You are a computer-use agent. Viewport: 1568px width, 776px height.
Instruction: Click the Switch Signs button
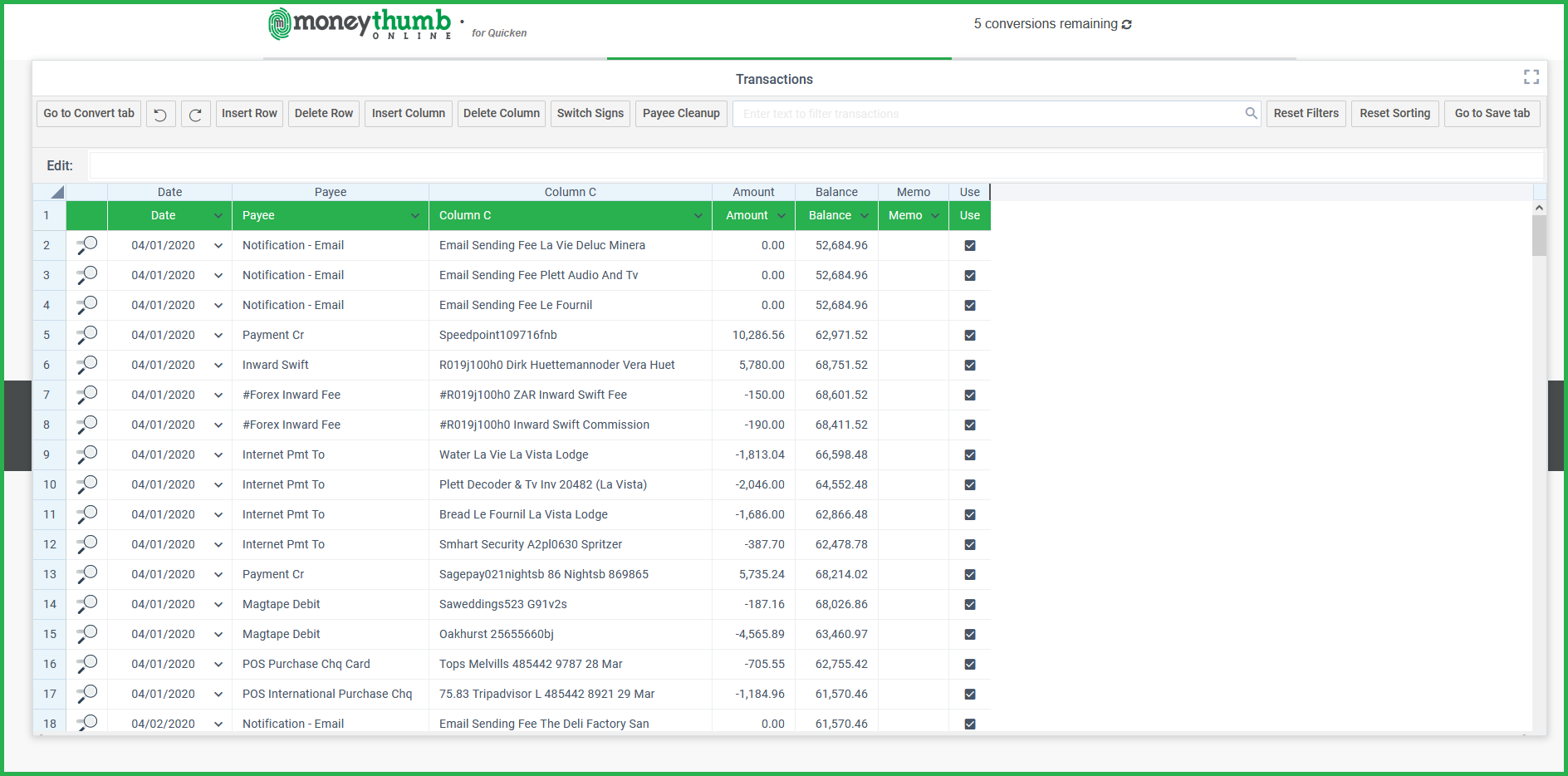point(590,113)
